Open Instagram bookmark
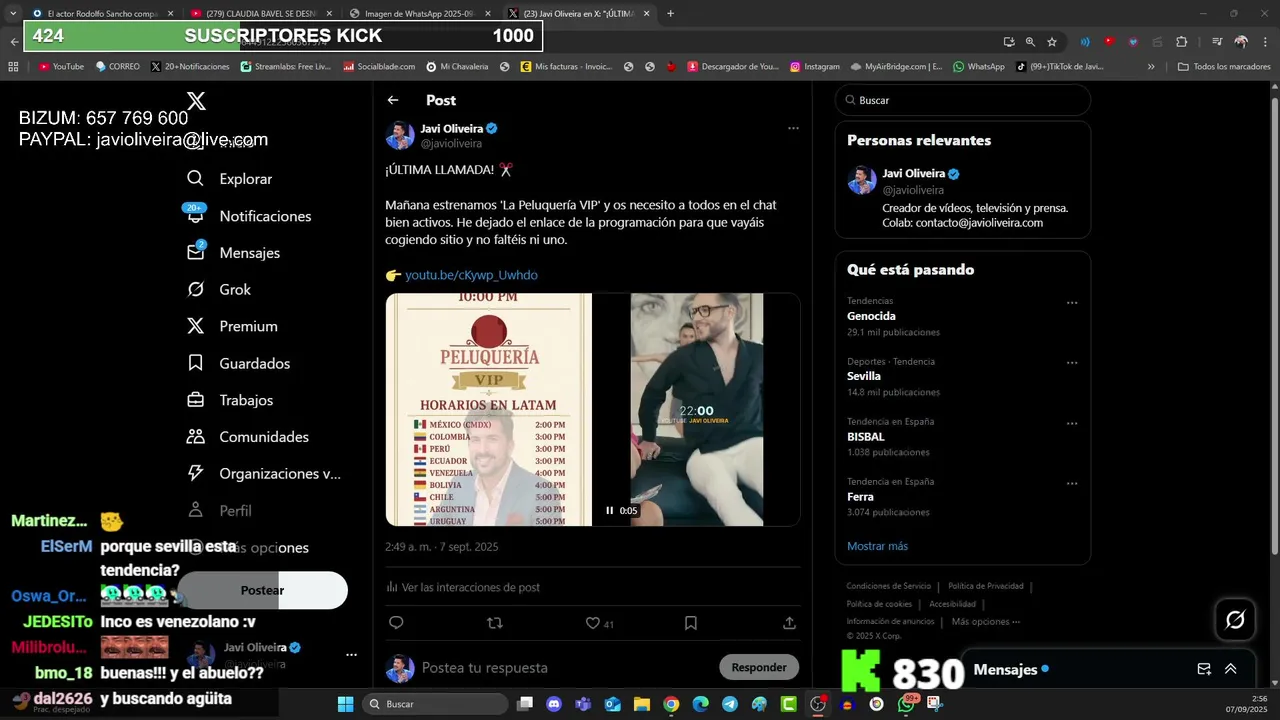This screenshot has width=1280, height=720. pyautogui.click(x=814, y=67)
